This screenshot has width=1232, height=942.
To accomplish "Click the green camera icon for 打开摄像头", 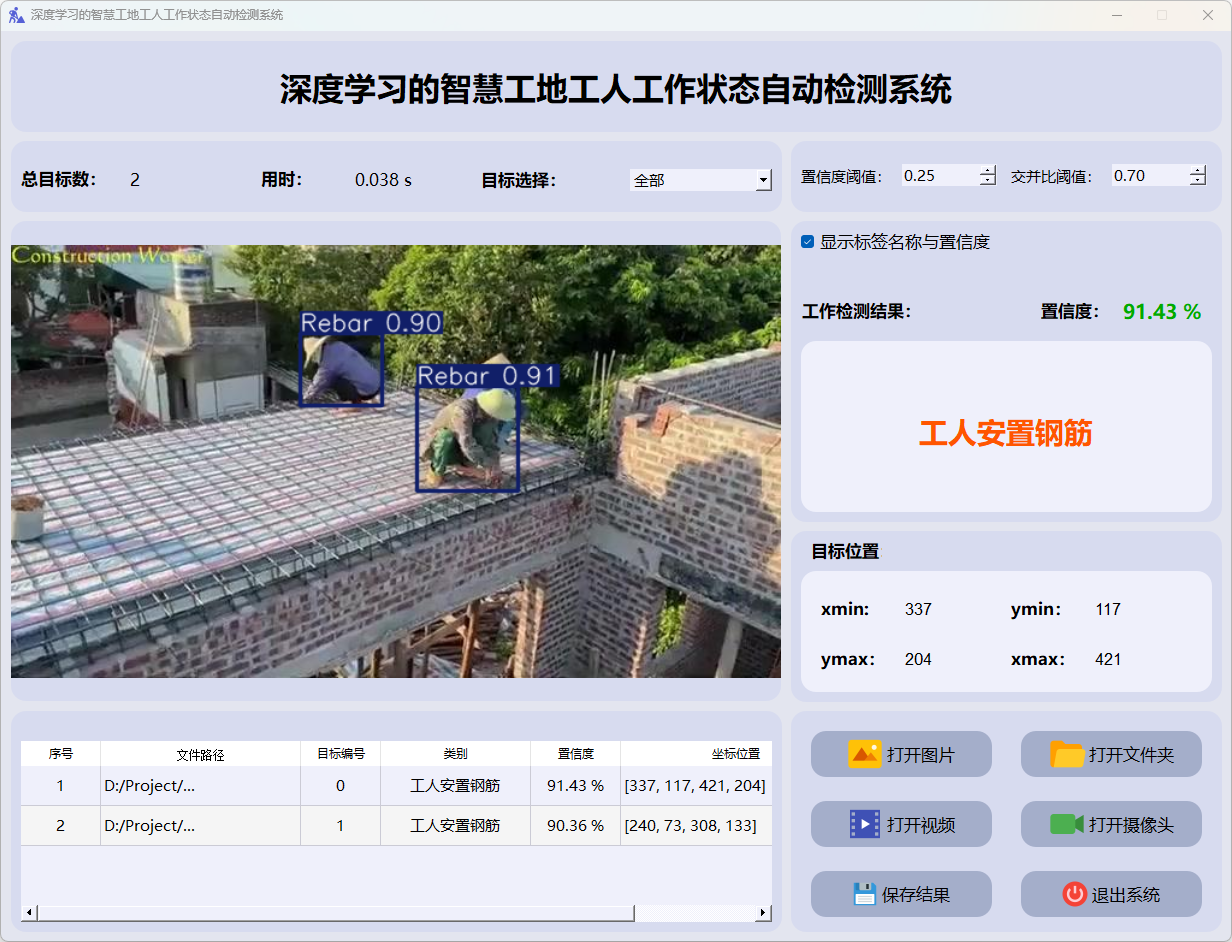I will point(1067,824).
